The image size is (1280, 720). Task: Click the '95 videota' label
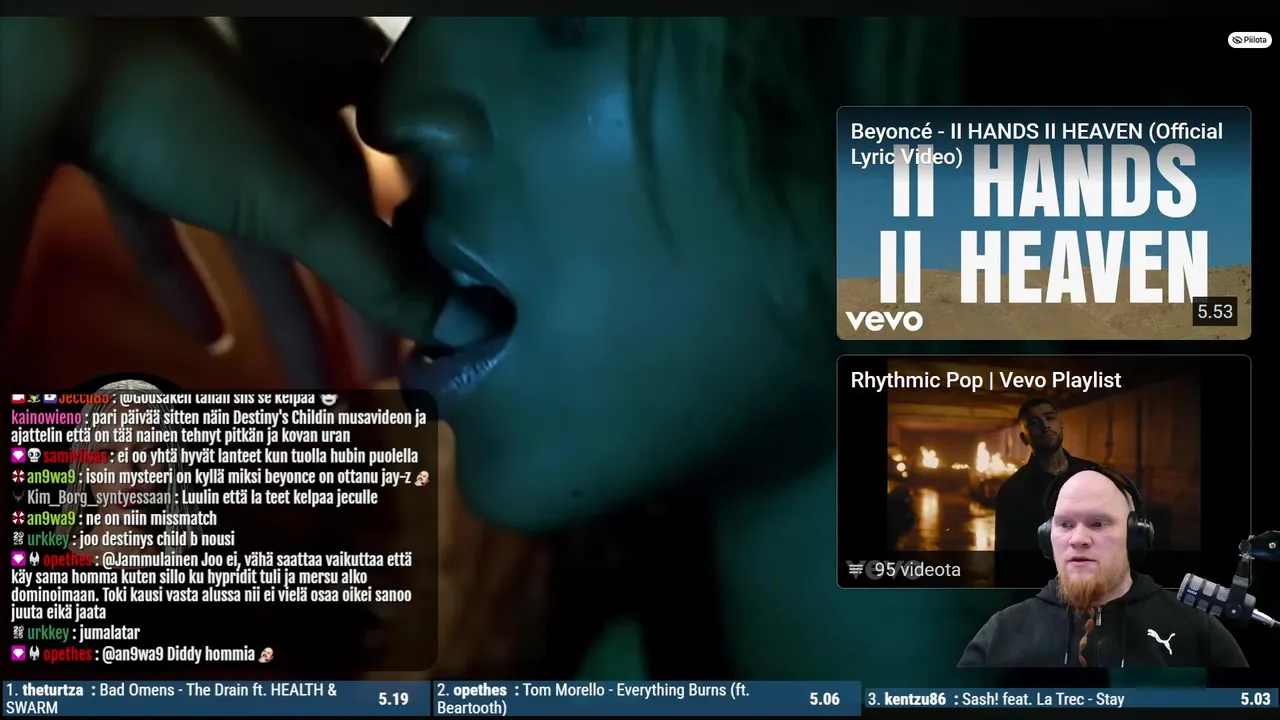coord(917,570)
